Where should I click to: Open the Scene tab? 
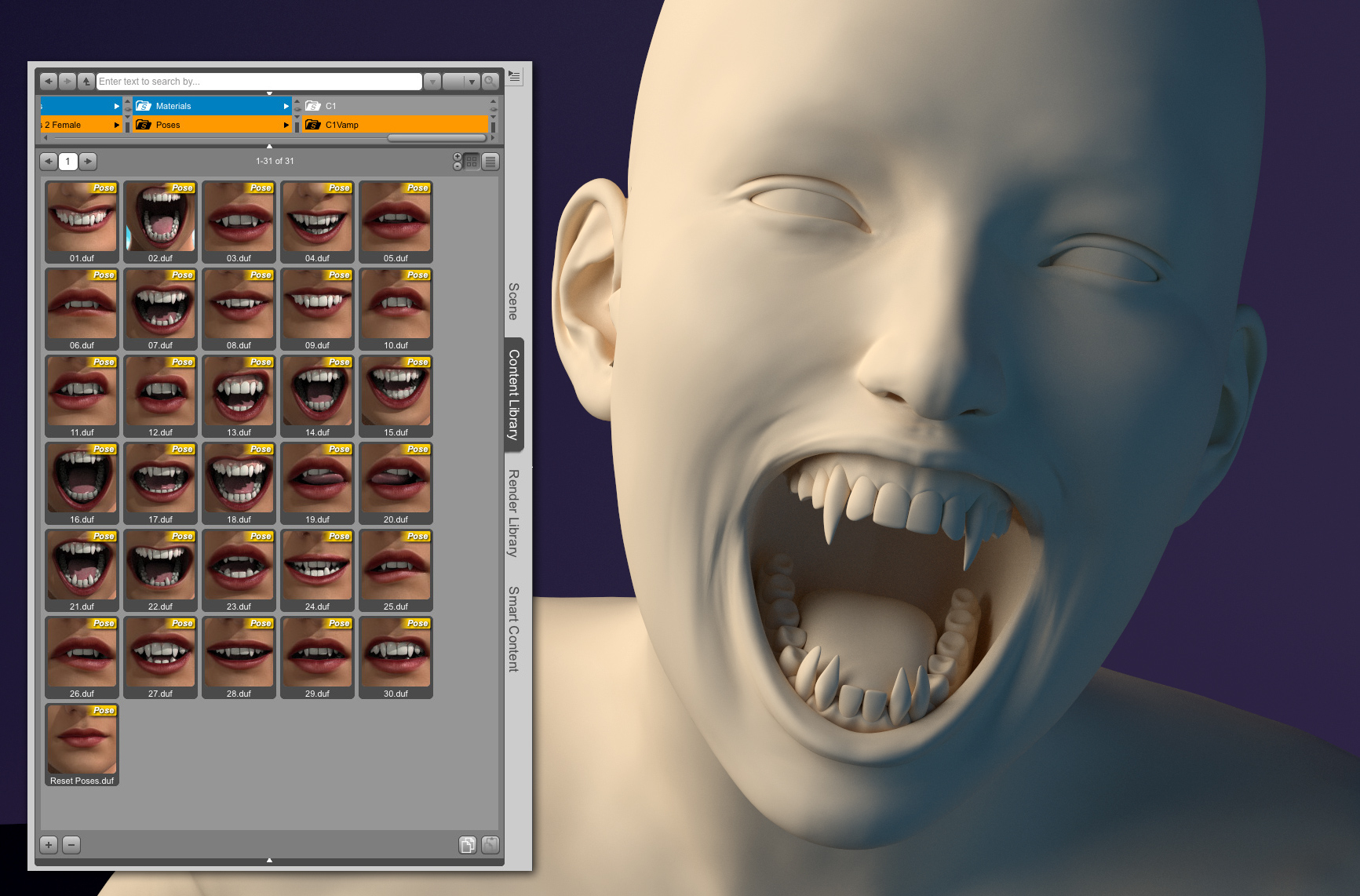pos(513,301)
